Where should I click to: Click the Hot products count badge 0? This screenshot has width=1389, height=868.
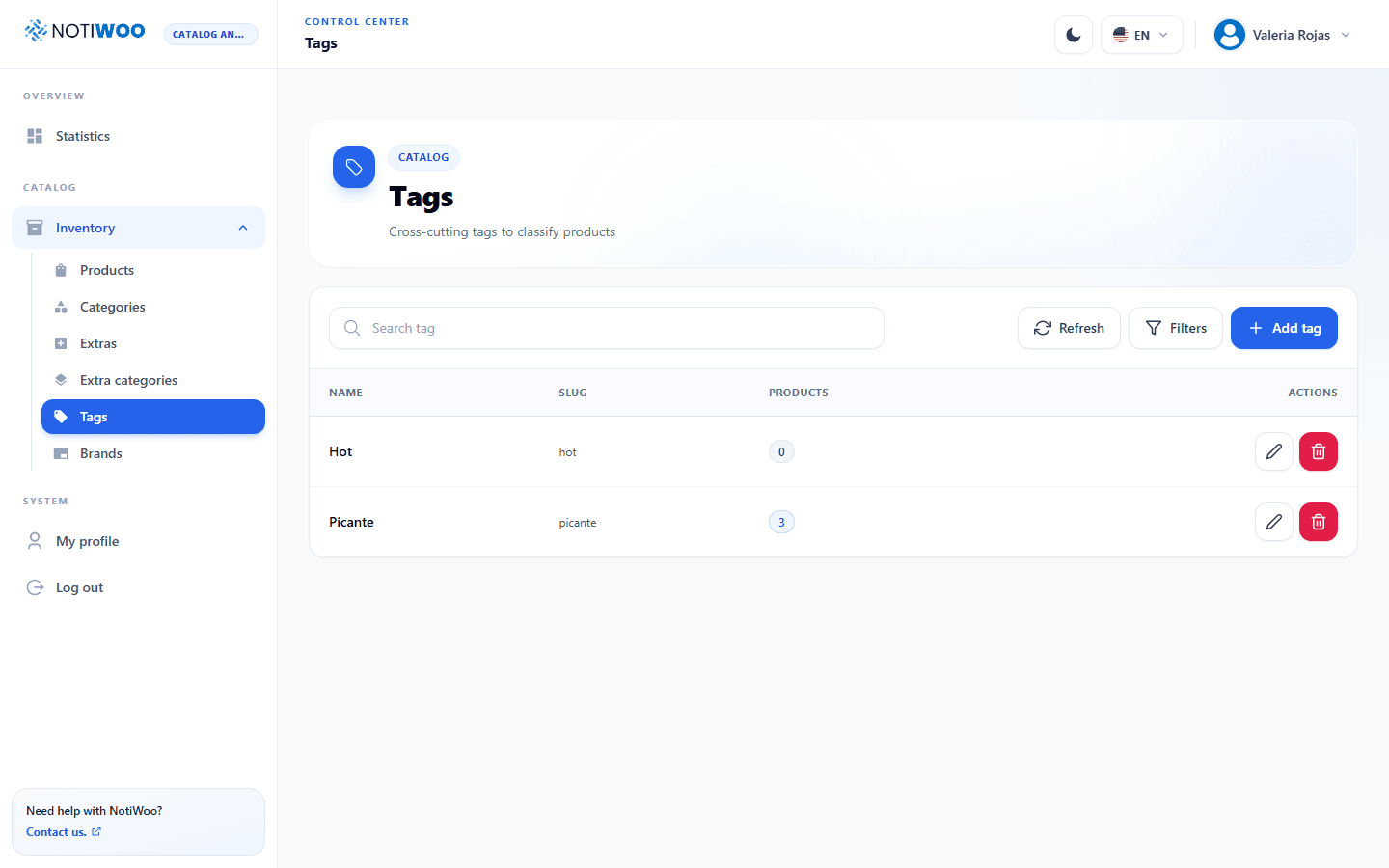(781, 451)
